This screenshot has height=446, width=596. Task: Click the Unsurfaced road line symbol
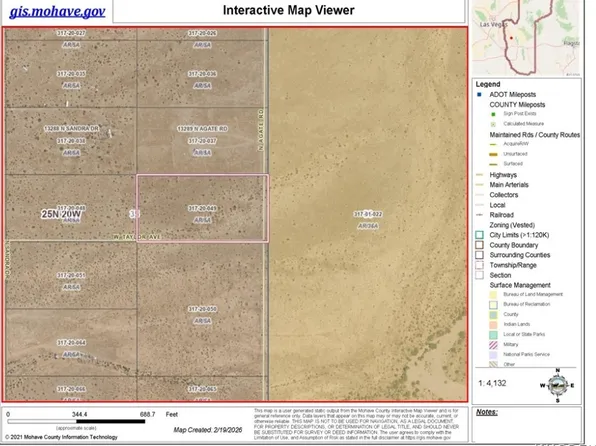point(493,154)
